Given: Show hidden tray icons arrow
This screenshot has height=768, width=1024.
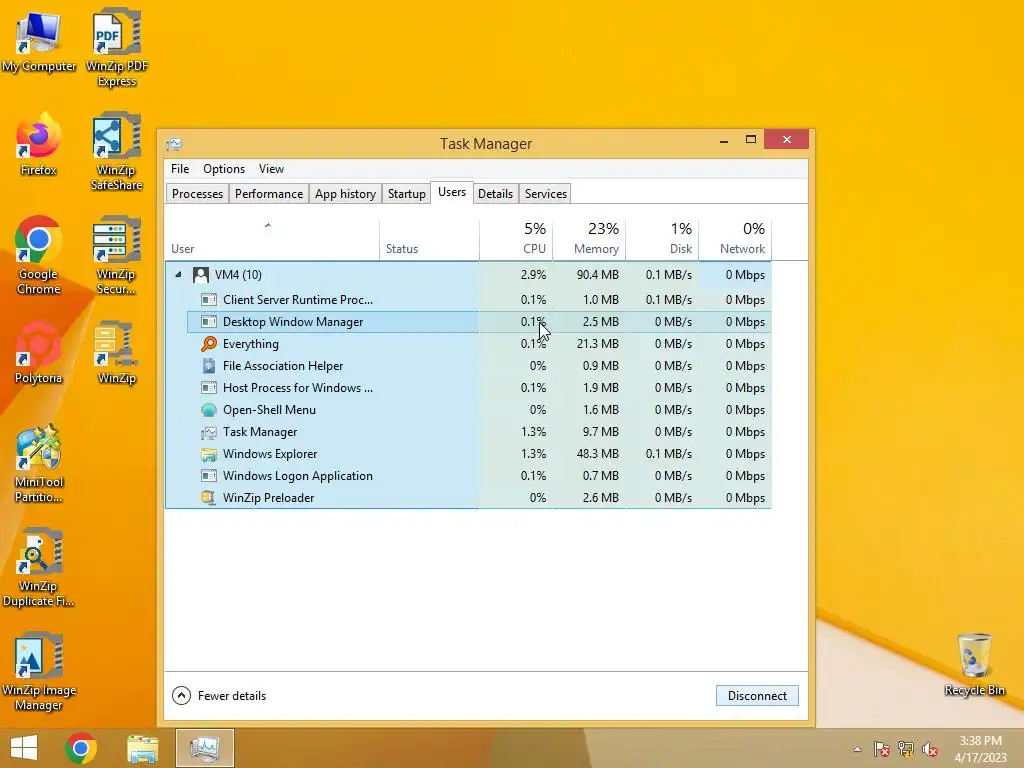Looking at the screenshot, I should click(857, 750).
